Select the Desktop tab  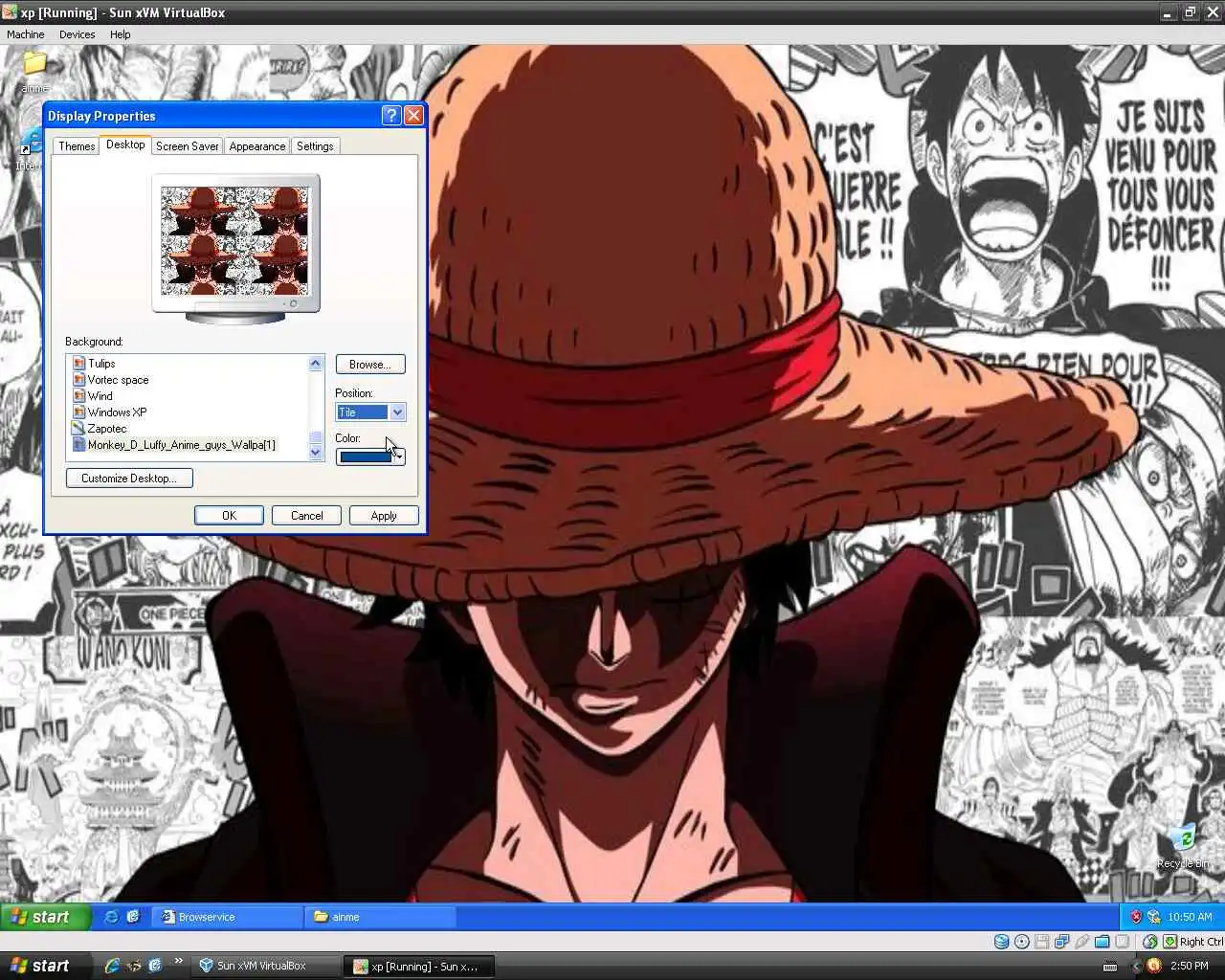click(125, 145)
